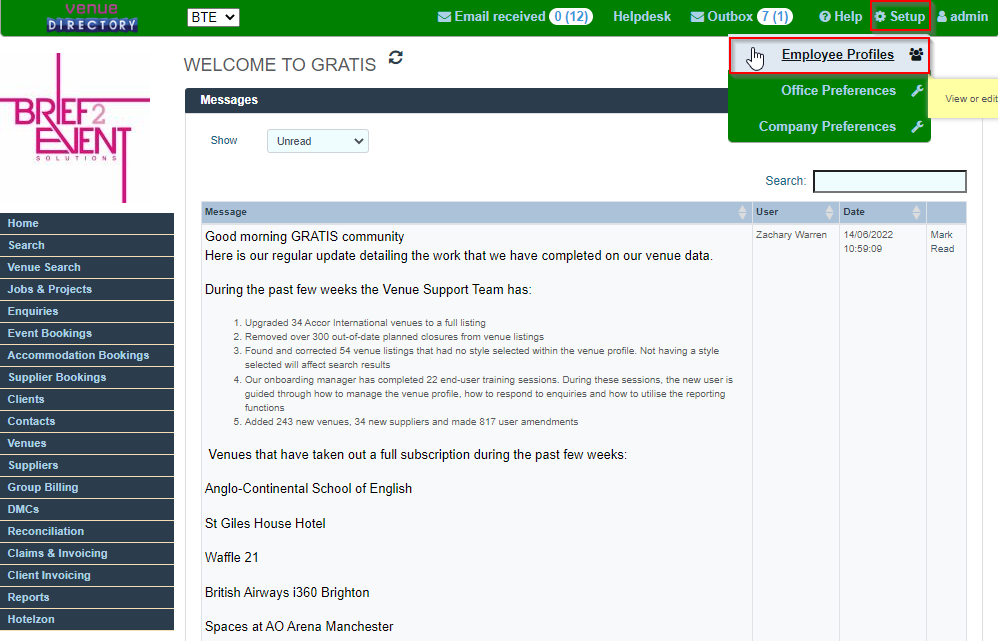Click the Email received count badge
The width and height of the screenshot is (998, 641).
click(x=571, y=17)
